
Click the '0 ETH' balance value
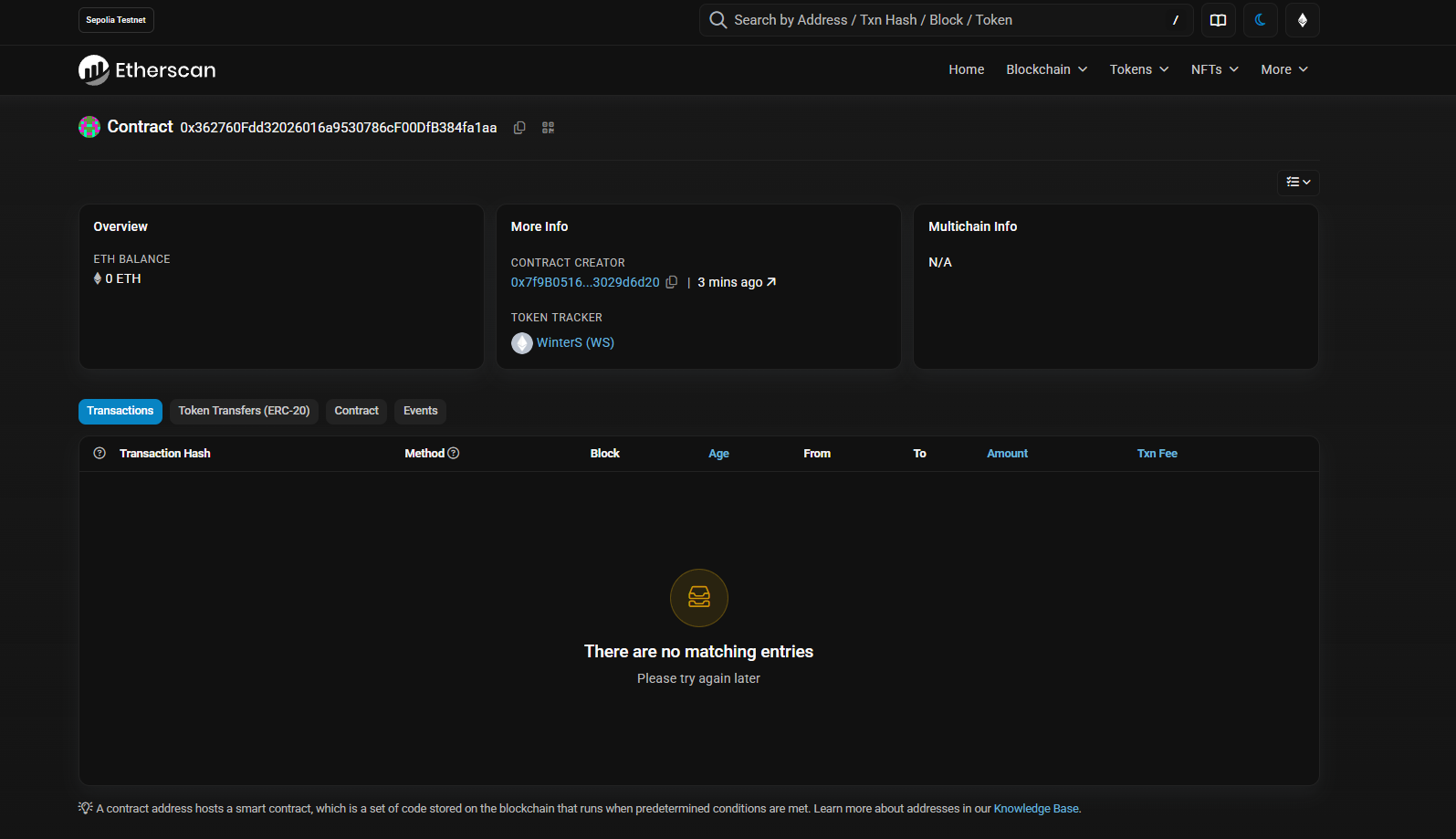(123, 279)
